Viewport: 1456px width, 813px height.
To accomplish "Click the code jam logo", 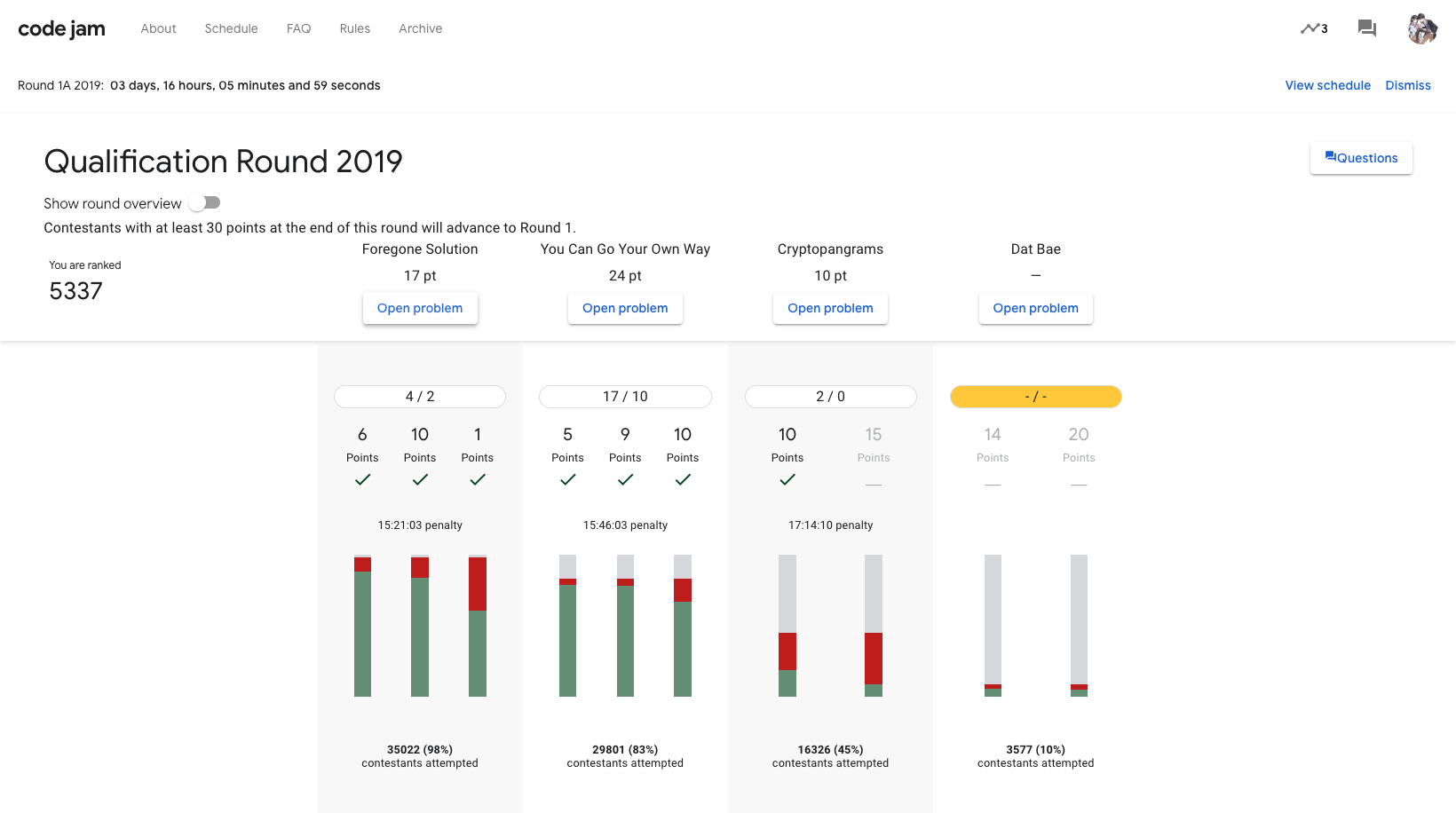I will 61,28.
